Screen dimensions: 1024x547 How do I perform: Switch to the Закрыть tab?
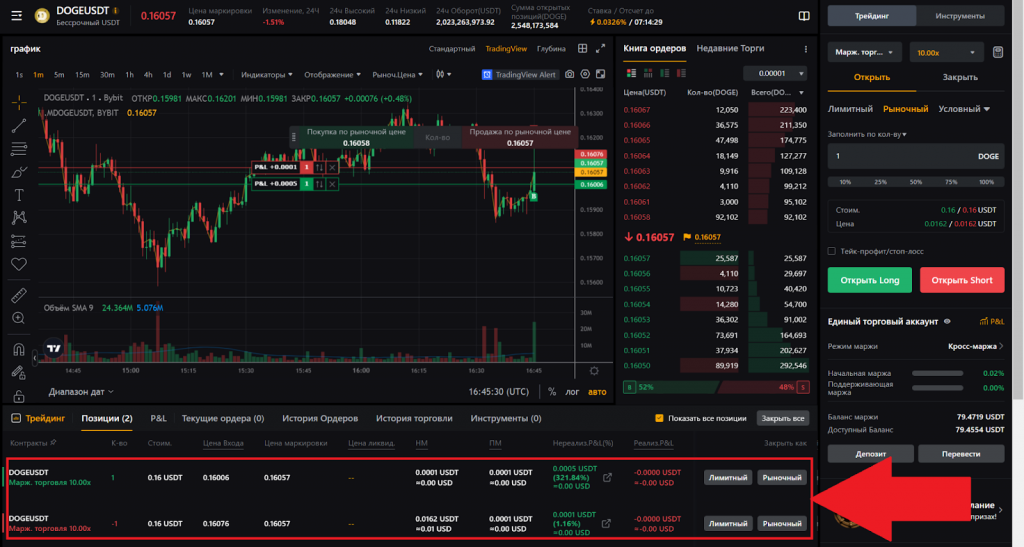point(959,77)
